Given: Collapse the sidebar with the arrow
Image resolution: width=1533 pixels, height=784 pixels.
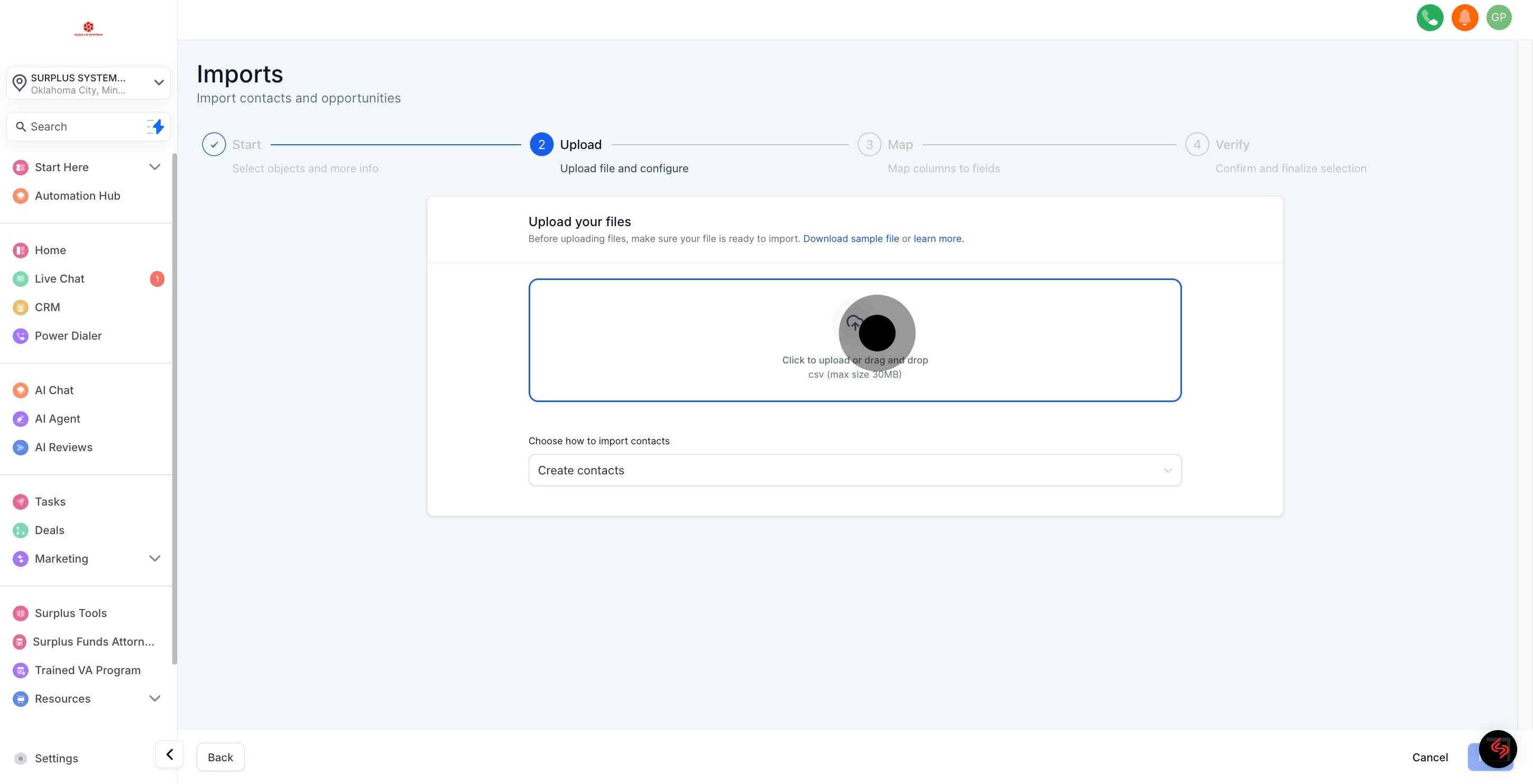Looking at the screenshot, I should click(x=170, y=754).
